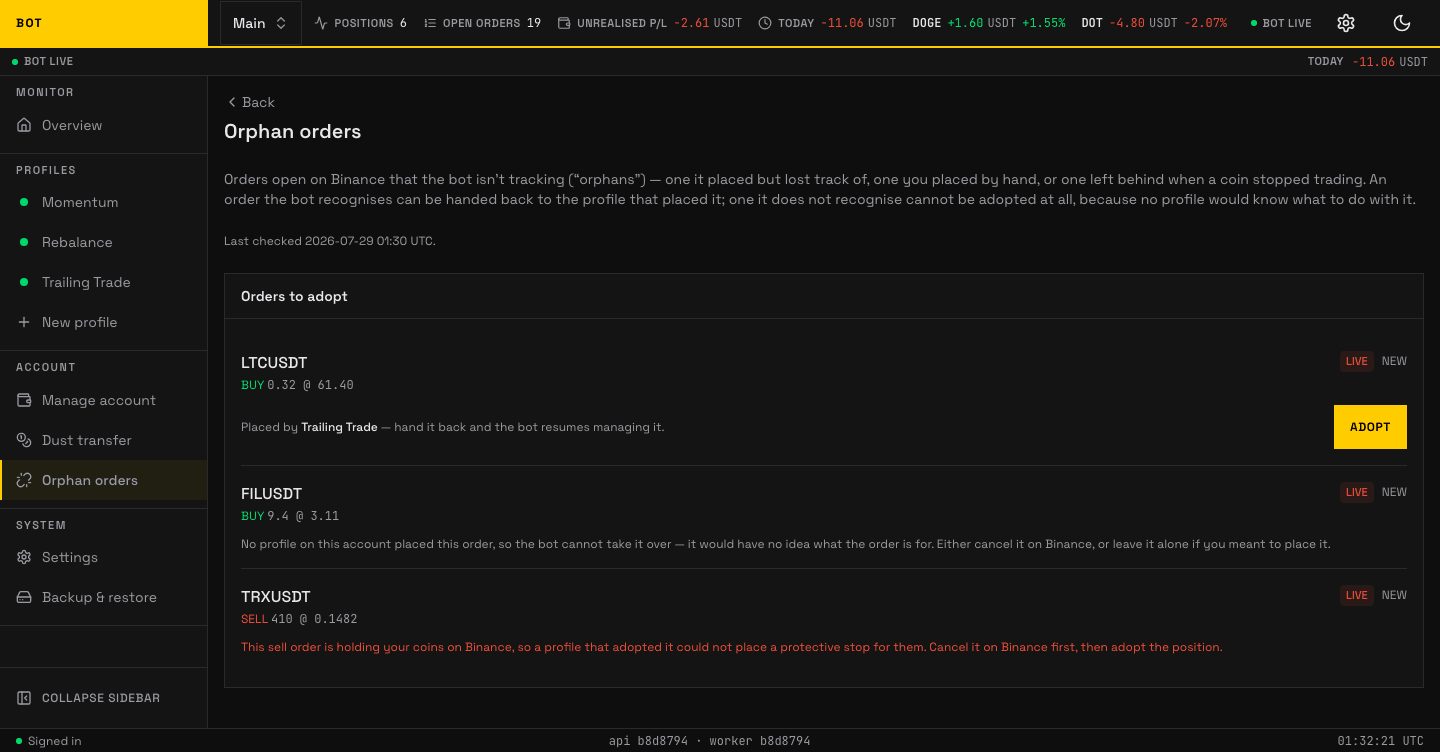Click LIVE badge on TRXUSDT row
The width and height of the screenshot is (1440, 752).
[x=1357, y=595]
